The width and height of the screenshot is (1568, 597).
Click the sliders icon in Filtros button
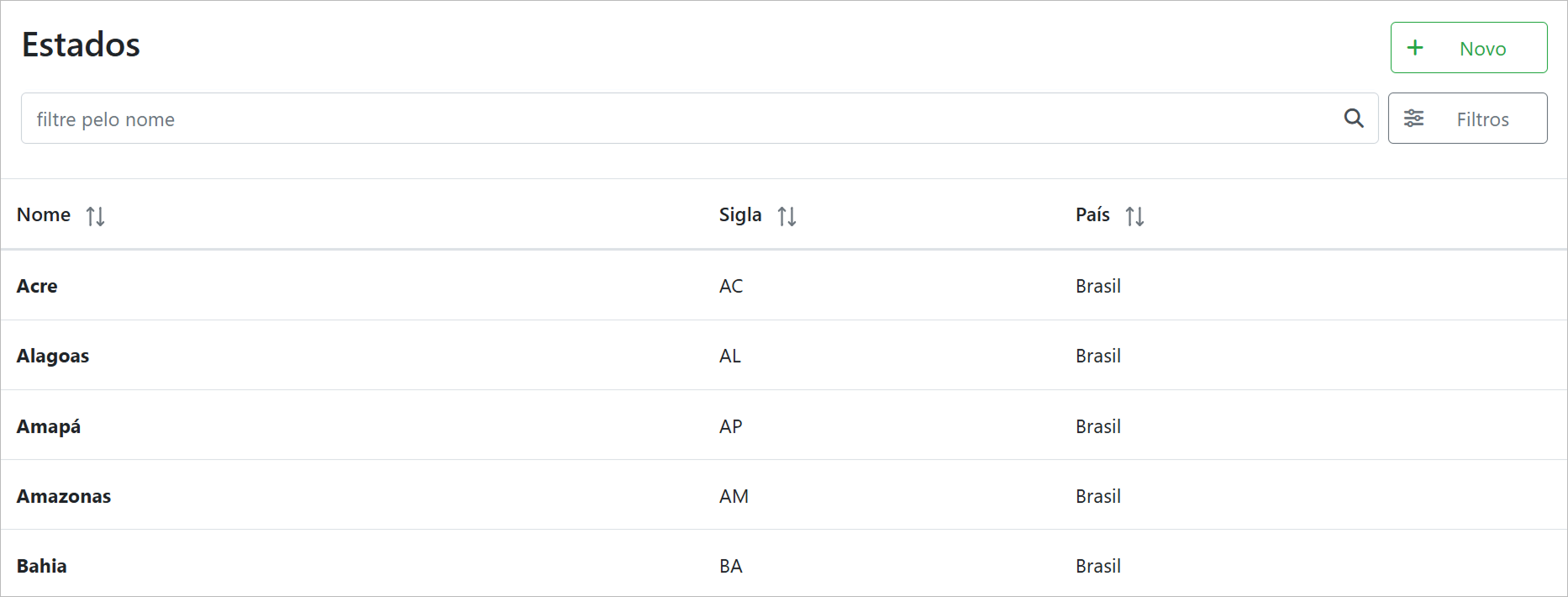tap(1414, 119)
